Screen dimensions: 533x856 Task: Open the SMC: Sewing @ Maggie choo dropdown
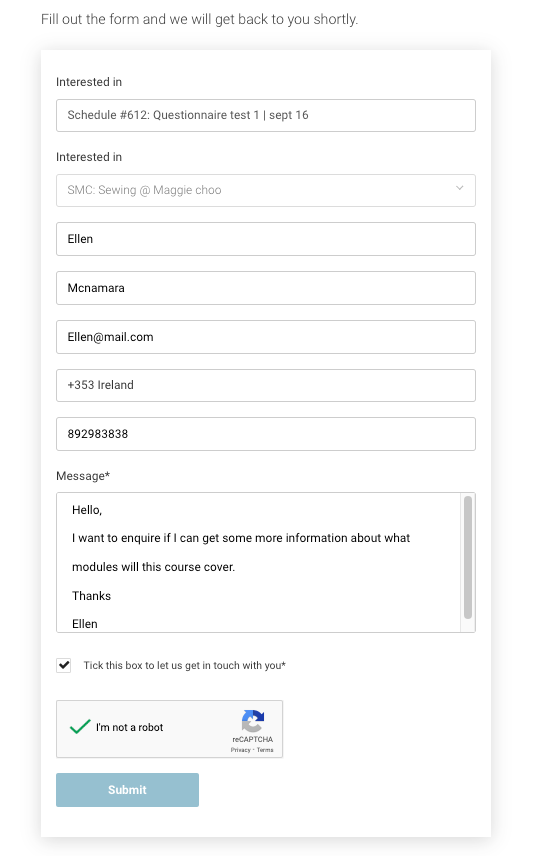(265, 191)
